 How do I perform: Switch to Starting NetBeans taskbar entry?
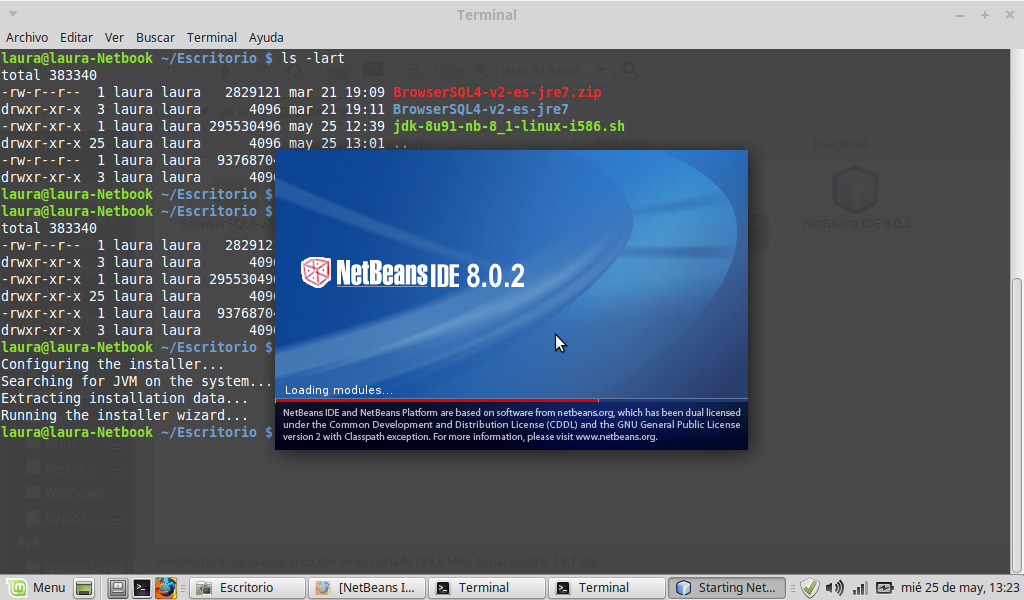pos(727,588)
